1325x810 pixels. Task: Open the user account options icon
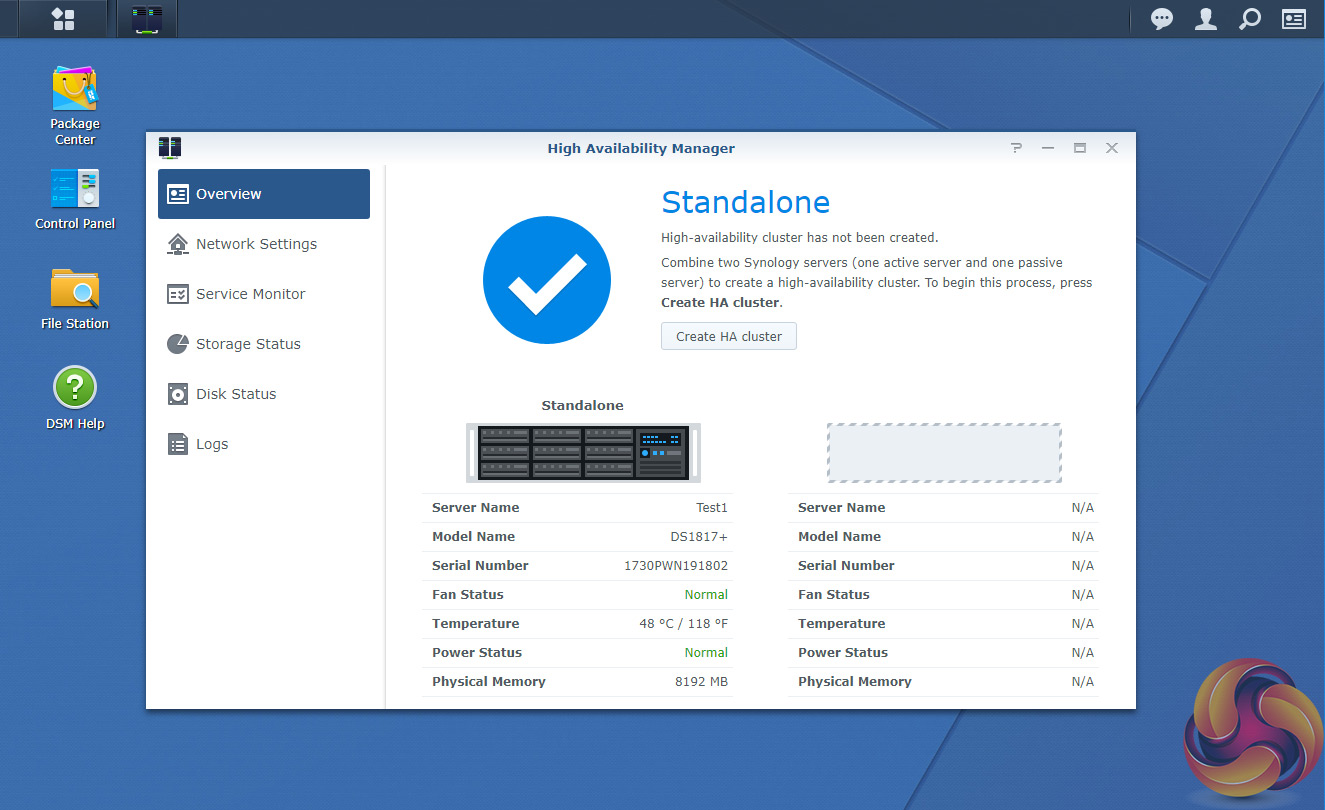coord(1206,19)
